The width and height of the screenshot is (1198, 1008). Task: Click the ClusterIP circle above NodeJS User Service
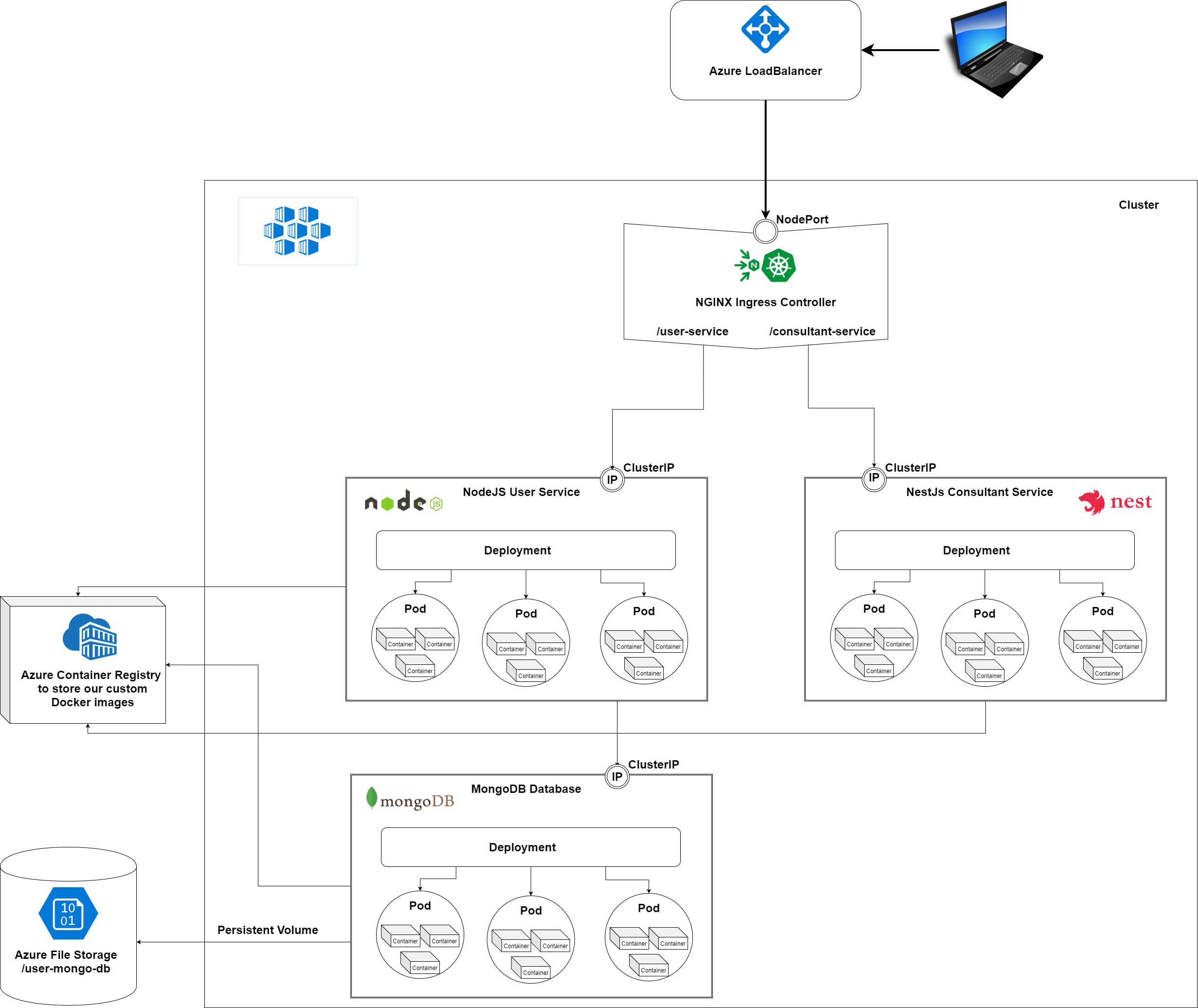612,480
